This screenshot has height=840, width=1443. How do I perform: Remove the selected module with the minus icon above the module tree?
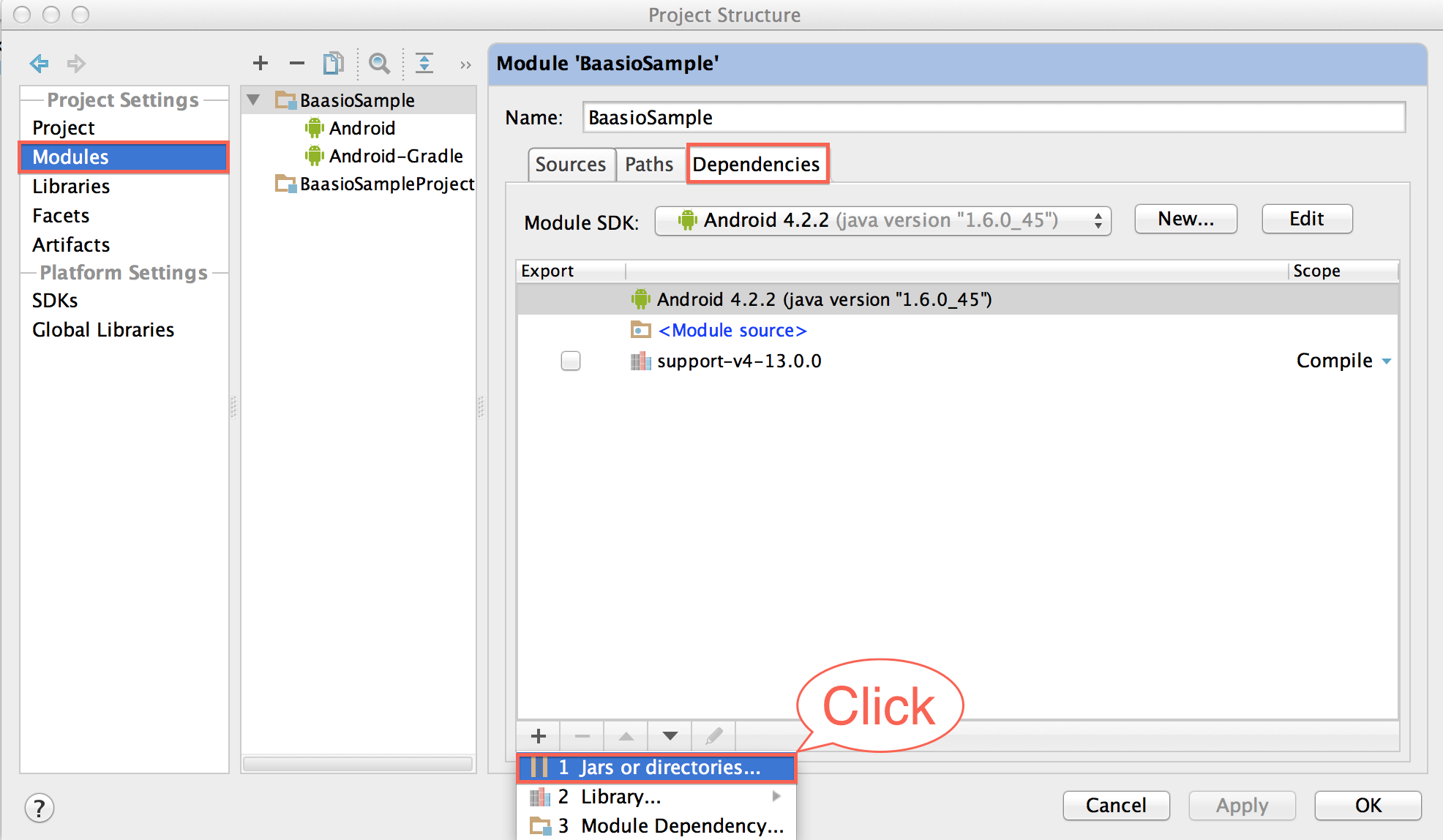click(297, 64)
